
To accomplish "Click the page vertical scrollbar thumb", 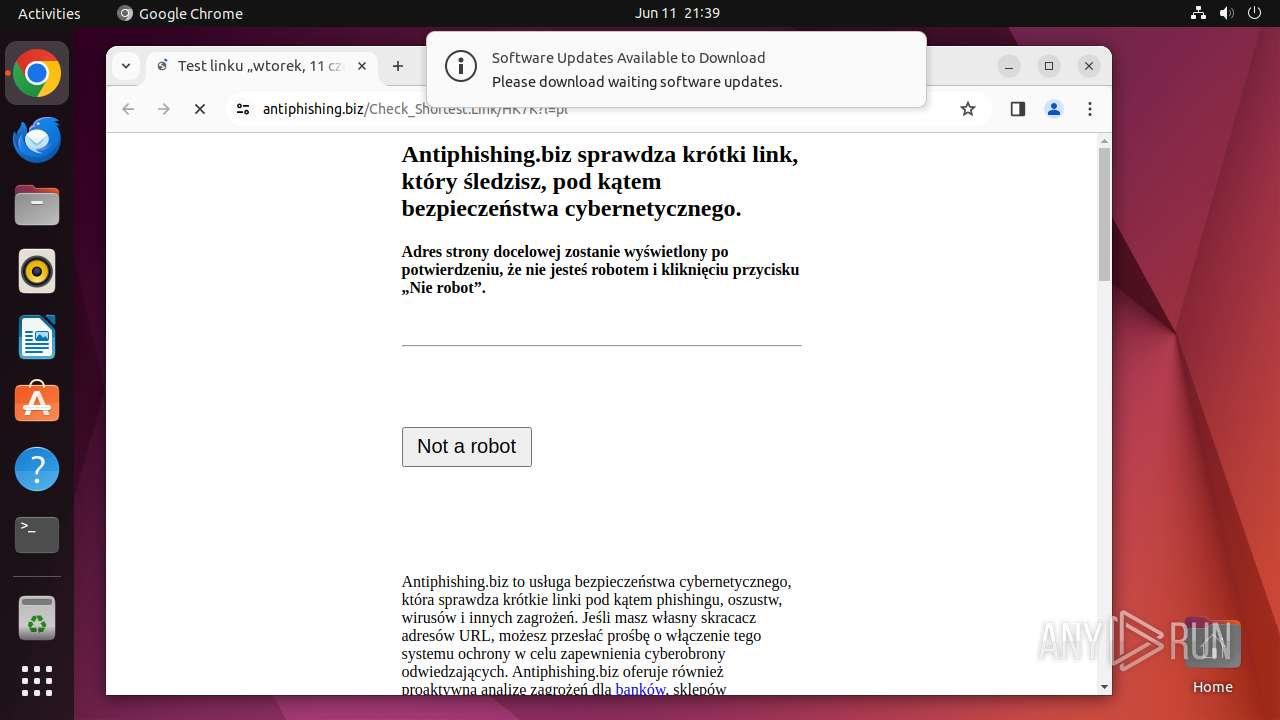I will [1104, 214].
